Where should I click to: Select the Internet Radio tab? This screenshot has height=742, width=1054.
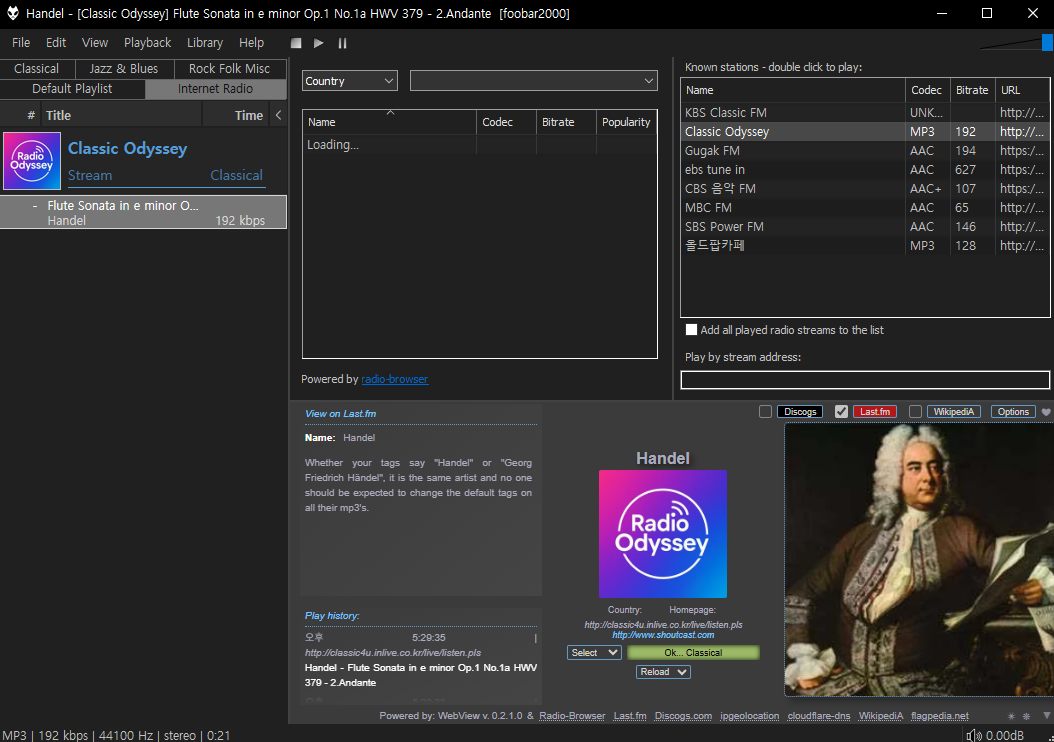215,89
